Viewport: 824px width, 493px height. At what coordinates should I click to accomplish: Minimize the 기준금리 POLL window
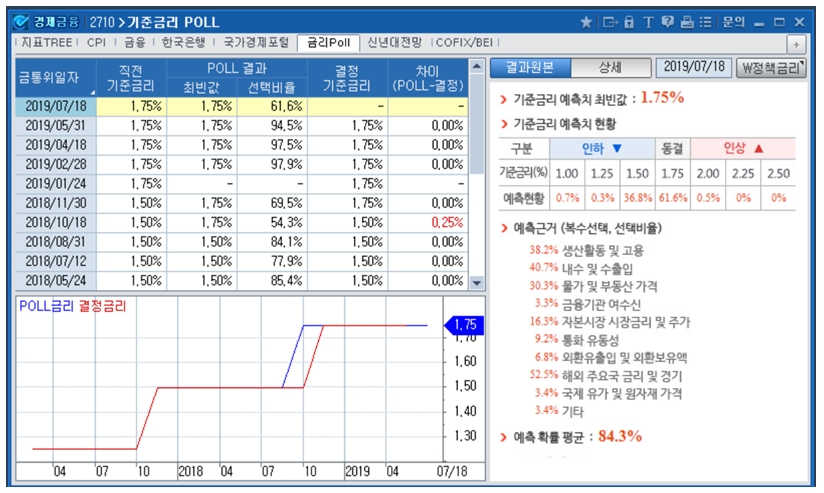(759, 23)
